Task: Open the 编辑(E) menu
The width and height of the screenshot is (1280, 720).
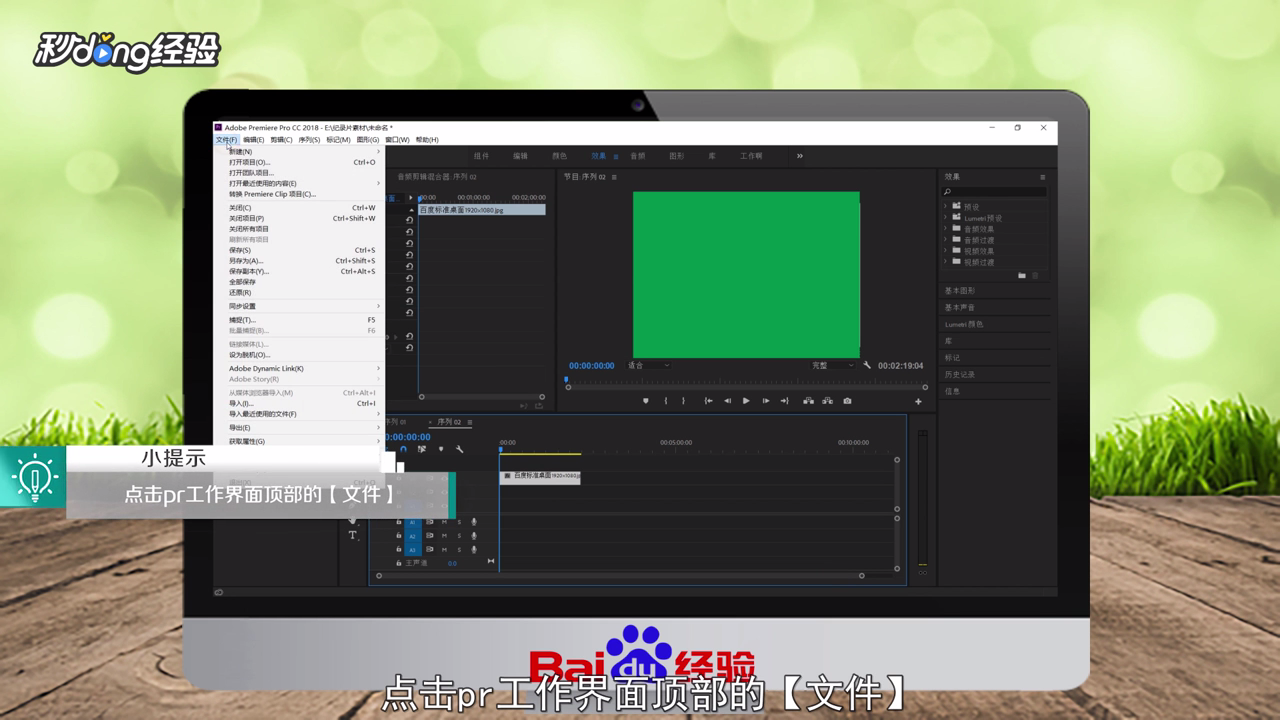Action: 253,140
